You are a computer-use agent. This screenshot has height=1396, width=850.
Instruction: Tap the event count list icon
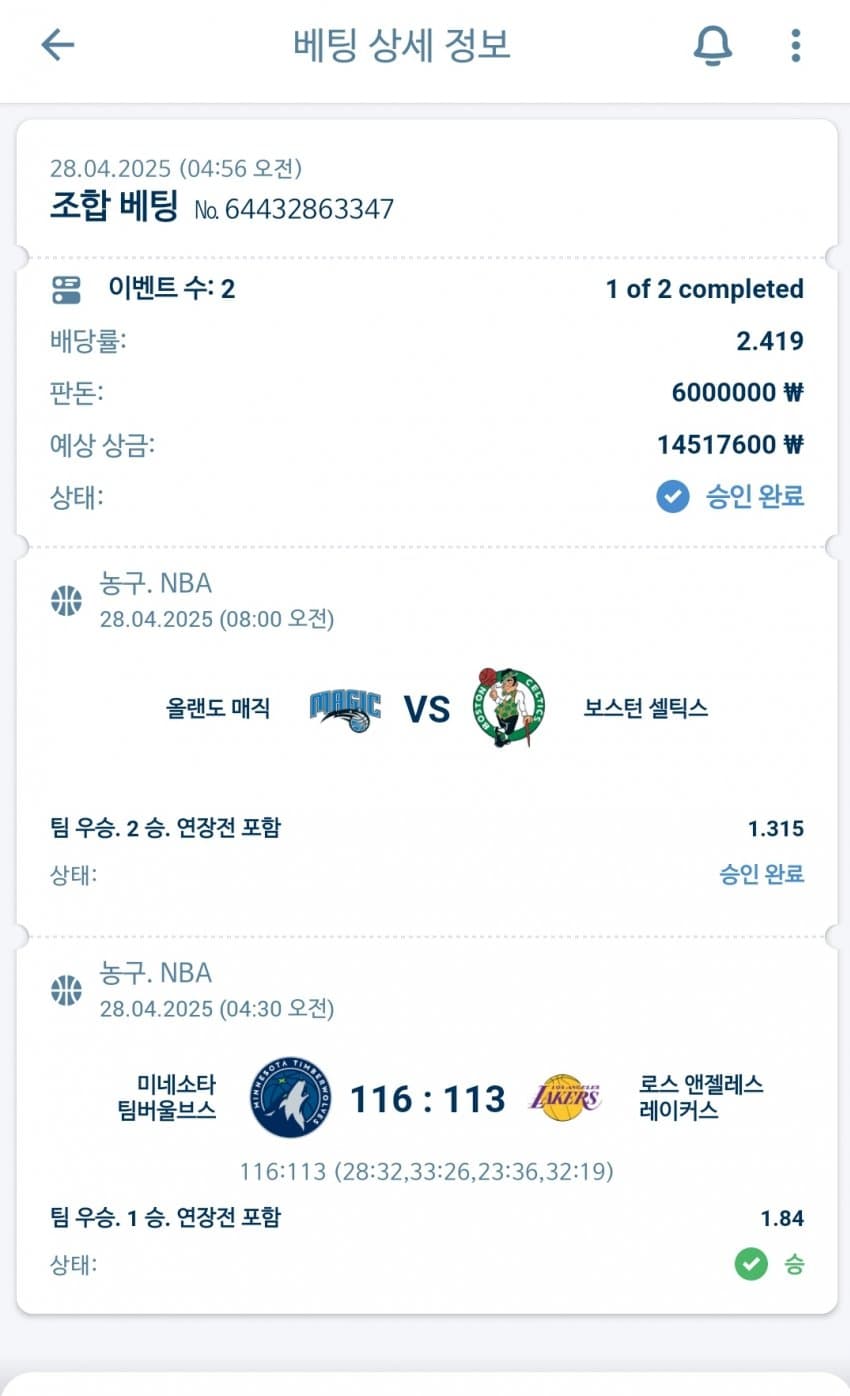[66, 290]
